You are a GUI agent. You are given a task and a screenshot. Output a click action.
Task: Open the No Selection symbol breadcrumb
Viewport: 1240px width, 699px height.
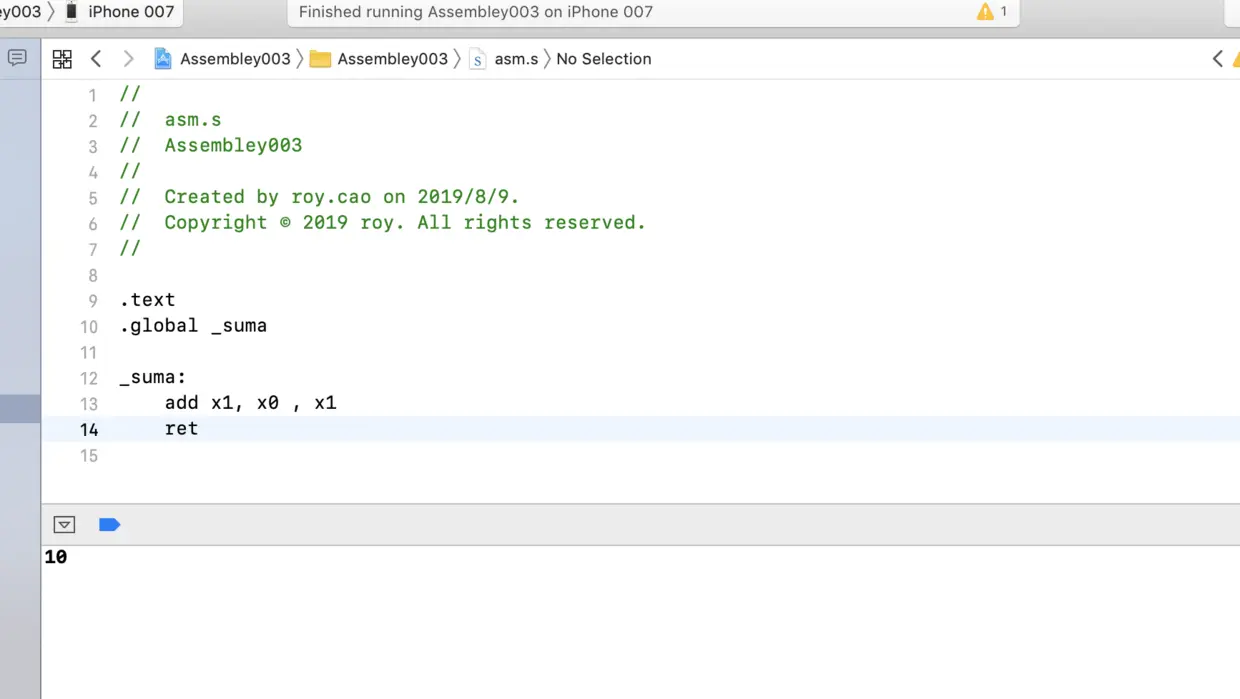[604, 59]
